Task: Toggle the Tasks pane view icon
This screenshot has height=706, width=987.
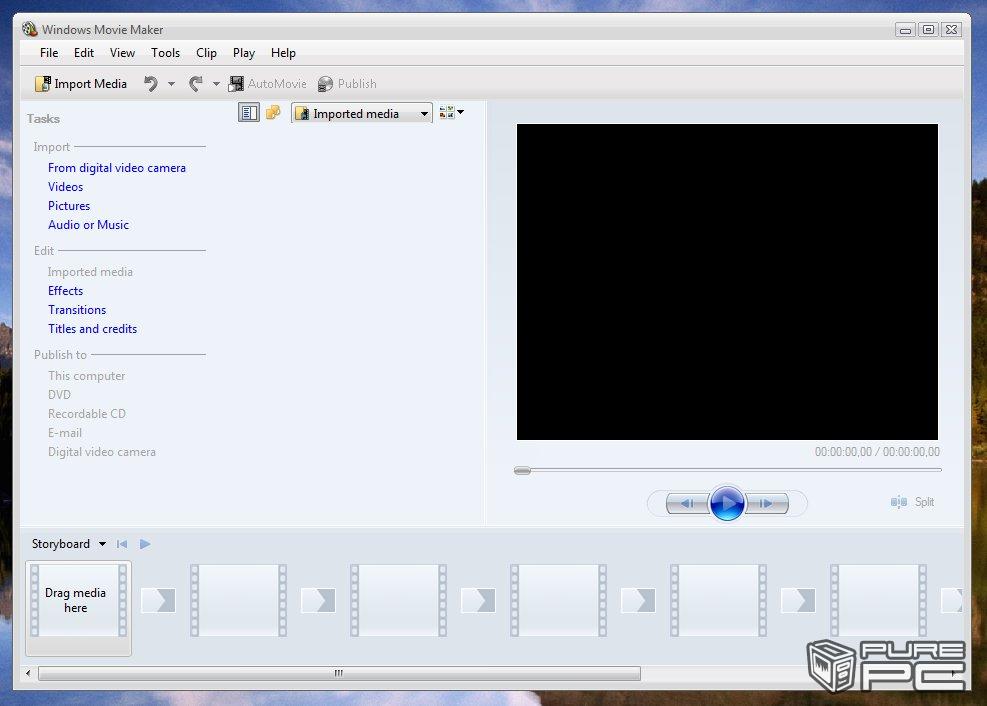Action: coord(249,113)
